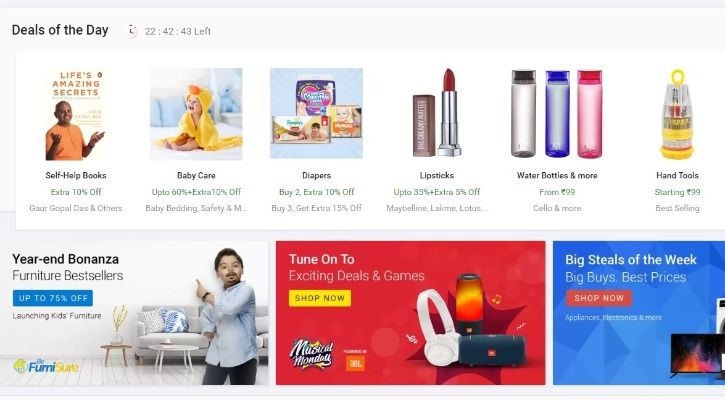Click the Musical Monday logo
The width and height of the screenshot is (725, 400).
point(312,355)
